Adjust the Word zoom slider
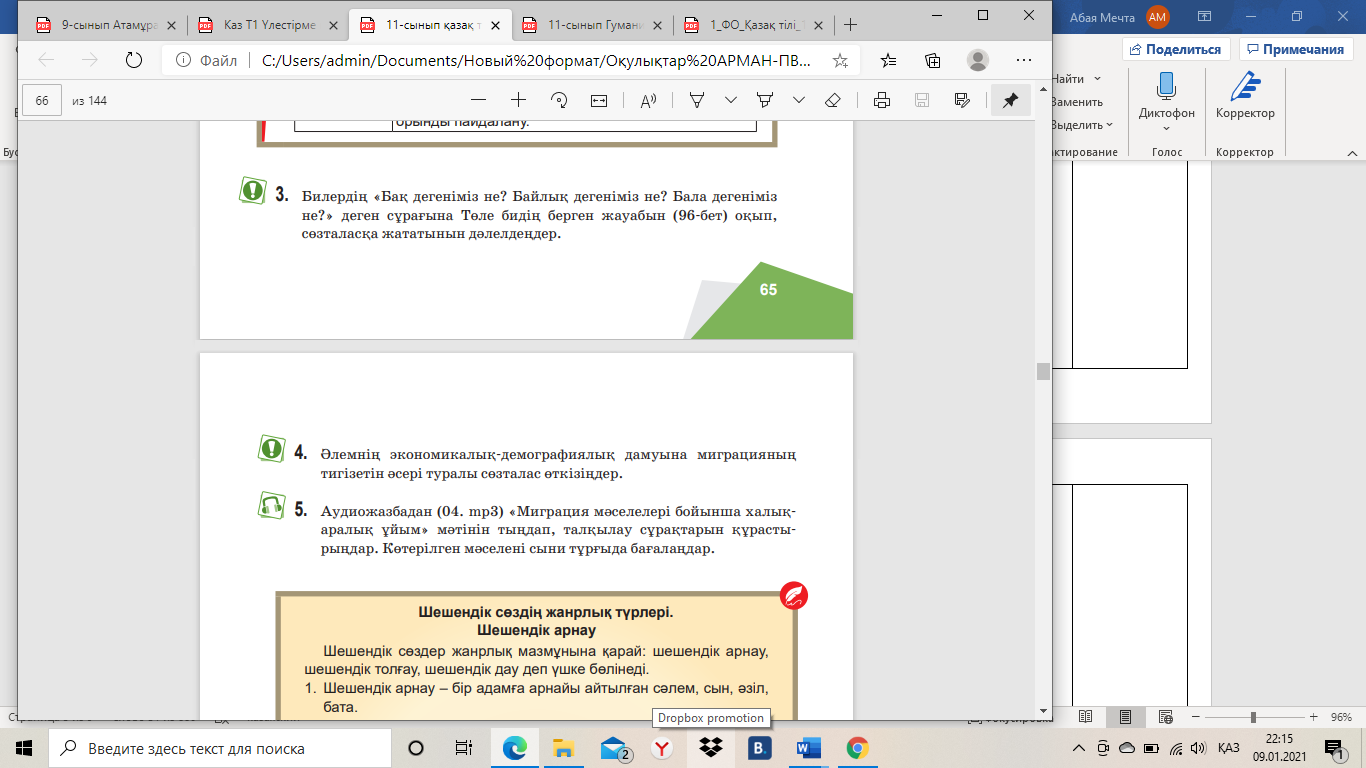The width and height of the screenshot is (1366, 768). point(1253,717)
